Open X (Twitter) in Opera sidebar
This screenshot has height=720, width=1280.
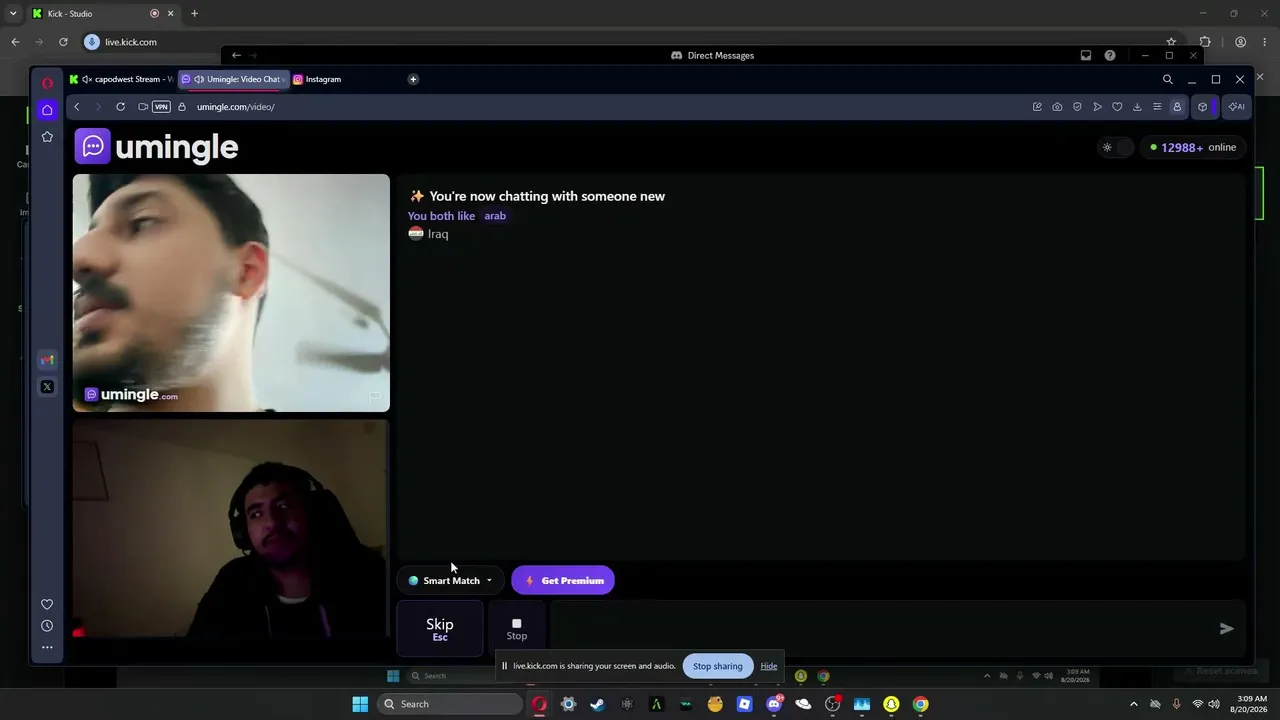click(x=47, y=387)
